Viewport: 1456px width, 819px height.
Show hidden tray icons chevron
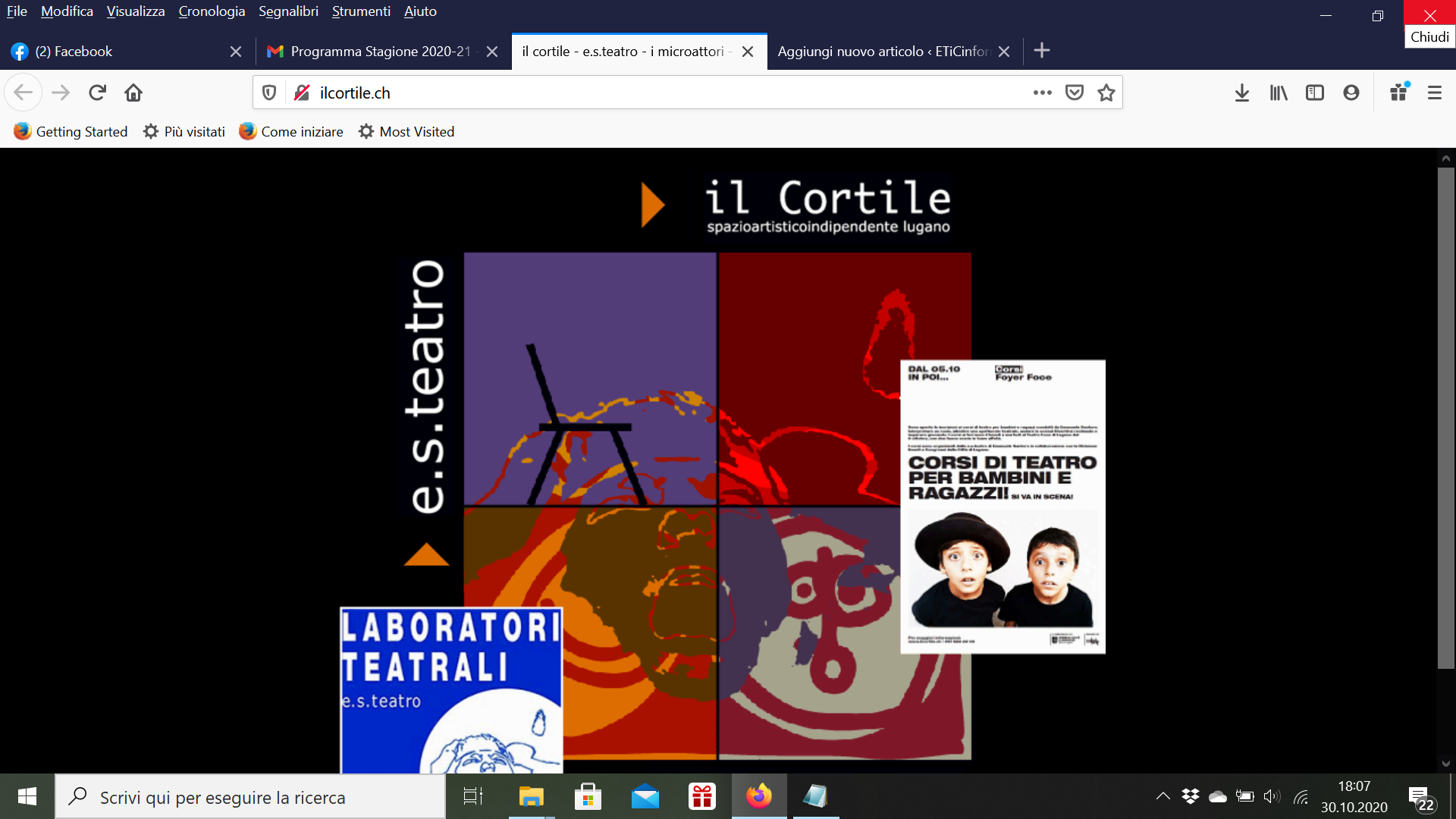point(1163,796)
